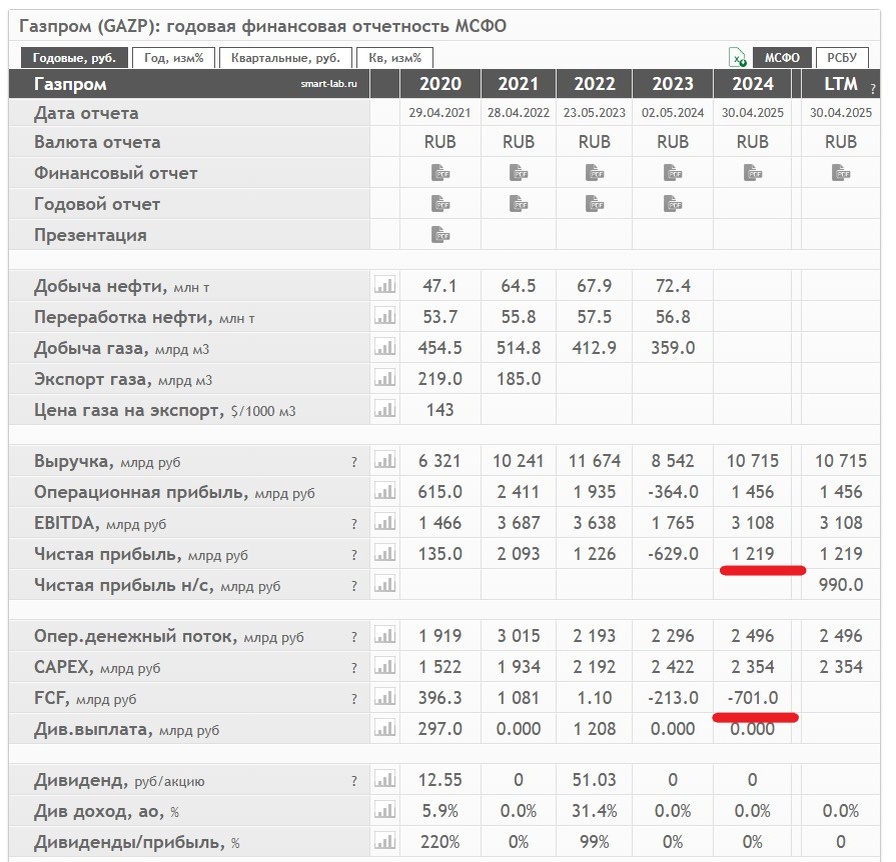Open help for Выручка row
896x862 pixels.
tap(354, 462)
